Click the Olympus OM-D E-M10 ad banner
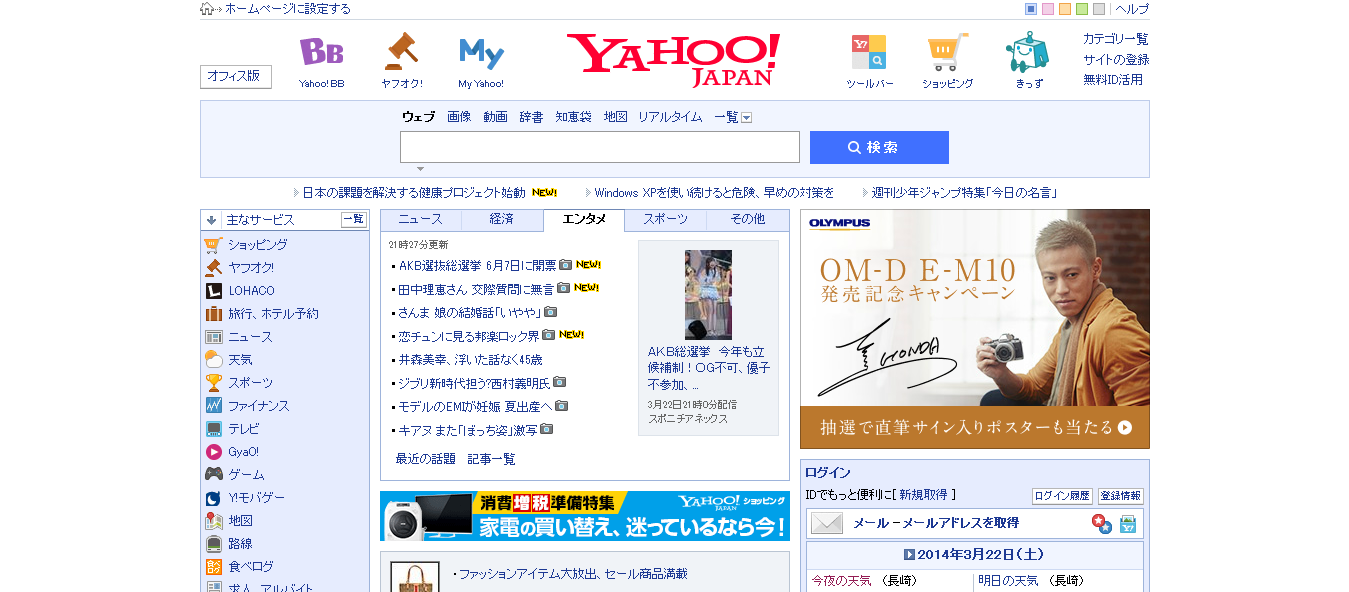1349x592 pixels. point(975,329)
